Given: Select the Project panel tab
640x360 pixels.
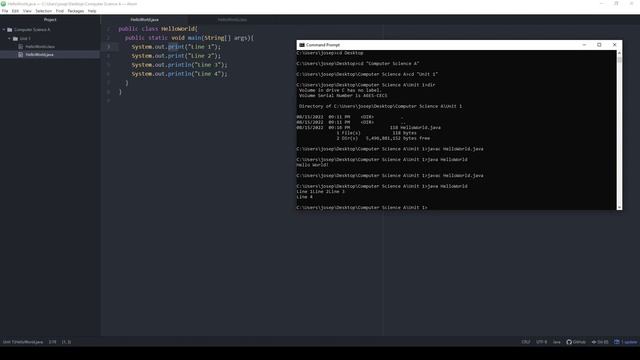Looking at the screenshot, I should tap(50, 20).
